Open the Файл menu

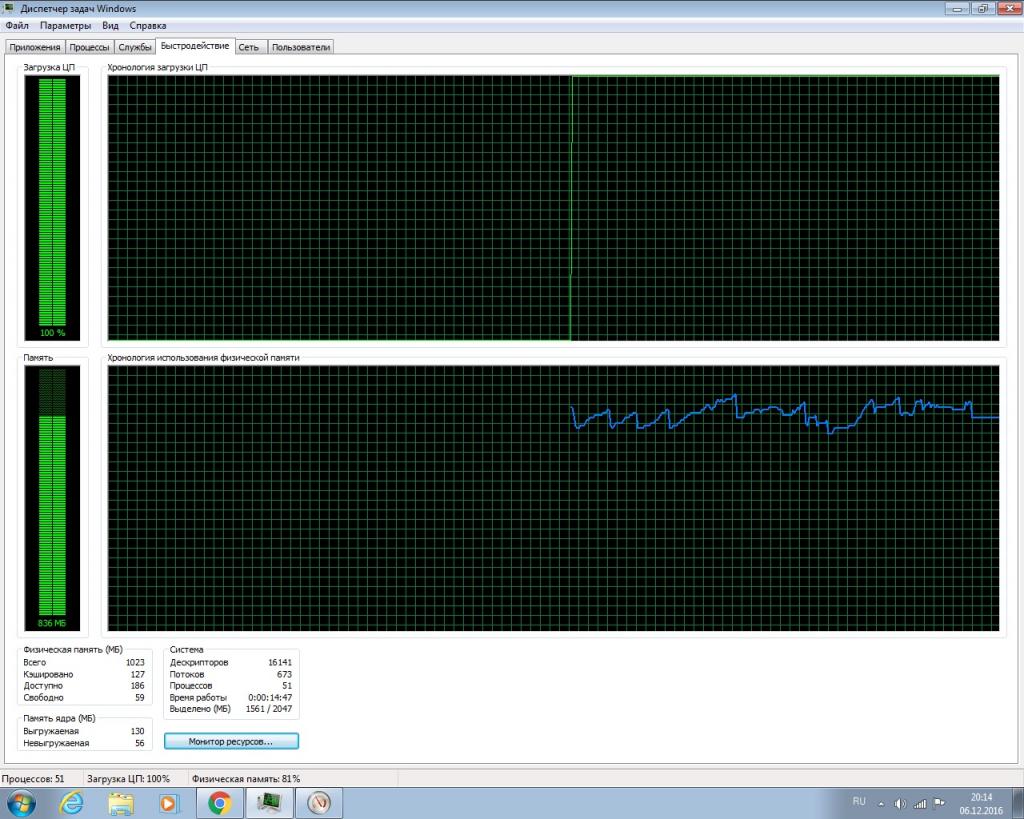coord(17,25)
